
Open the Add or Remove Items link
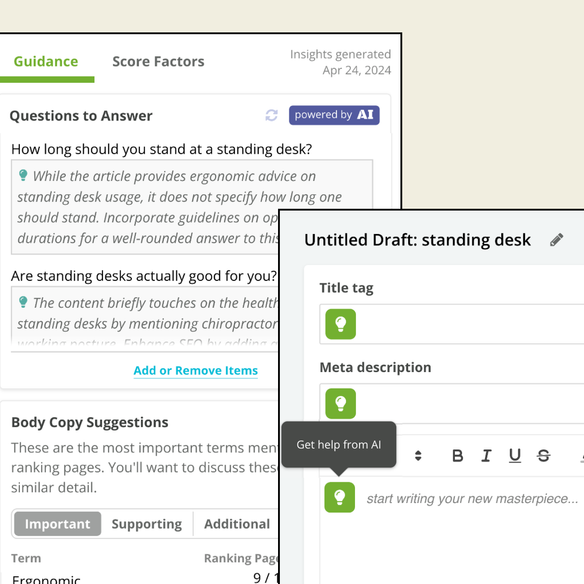click(x=196, y=371)
